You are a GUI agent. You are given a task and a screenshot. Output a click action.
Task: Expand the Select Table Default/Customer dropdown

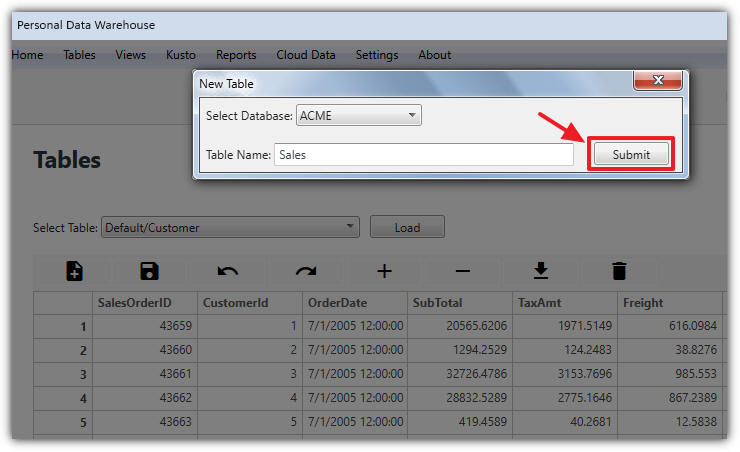230,227
